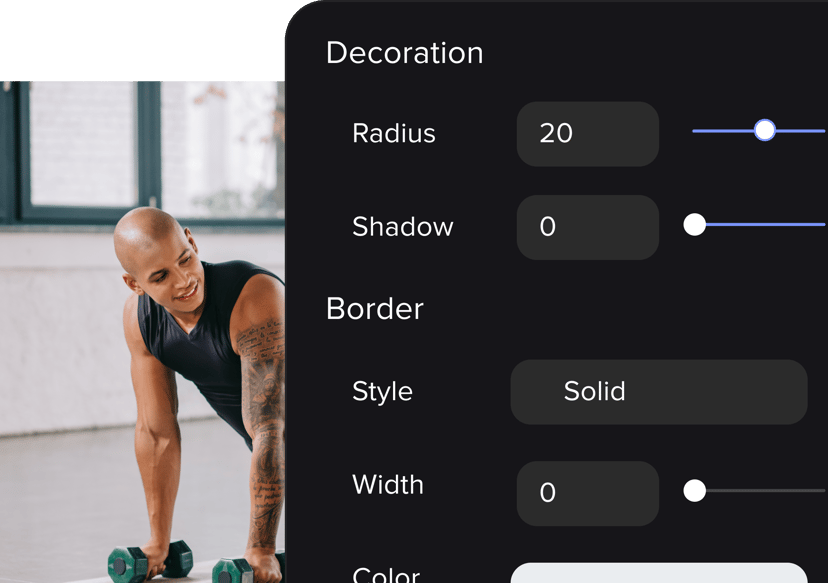Click the Border Width input field
The height and width of the screenshot is (583, 828).
click(588, 493)
